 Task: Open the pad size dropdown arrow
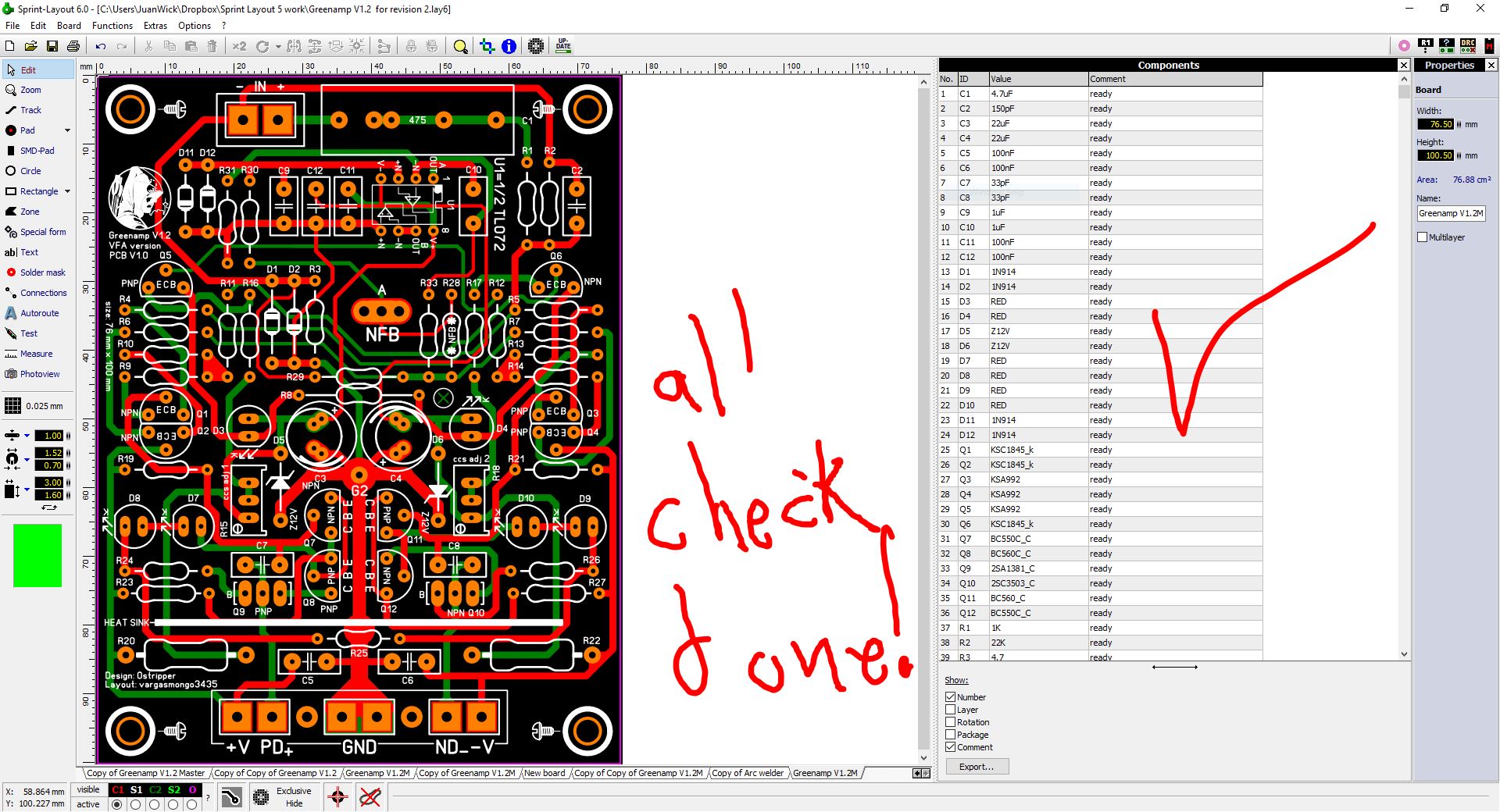tap(27, 459)
